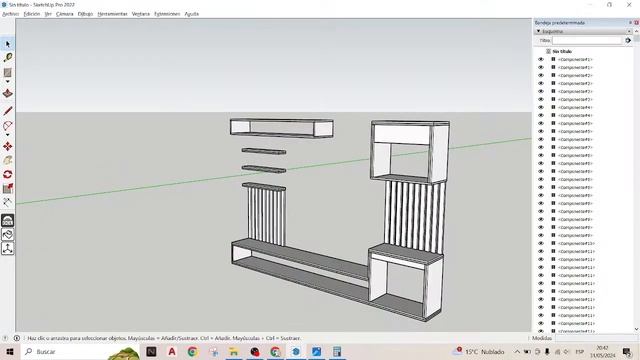Open the red A app in taskbar

point(172,351)
